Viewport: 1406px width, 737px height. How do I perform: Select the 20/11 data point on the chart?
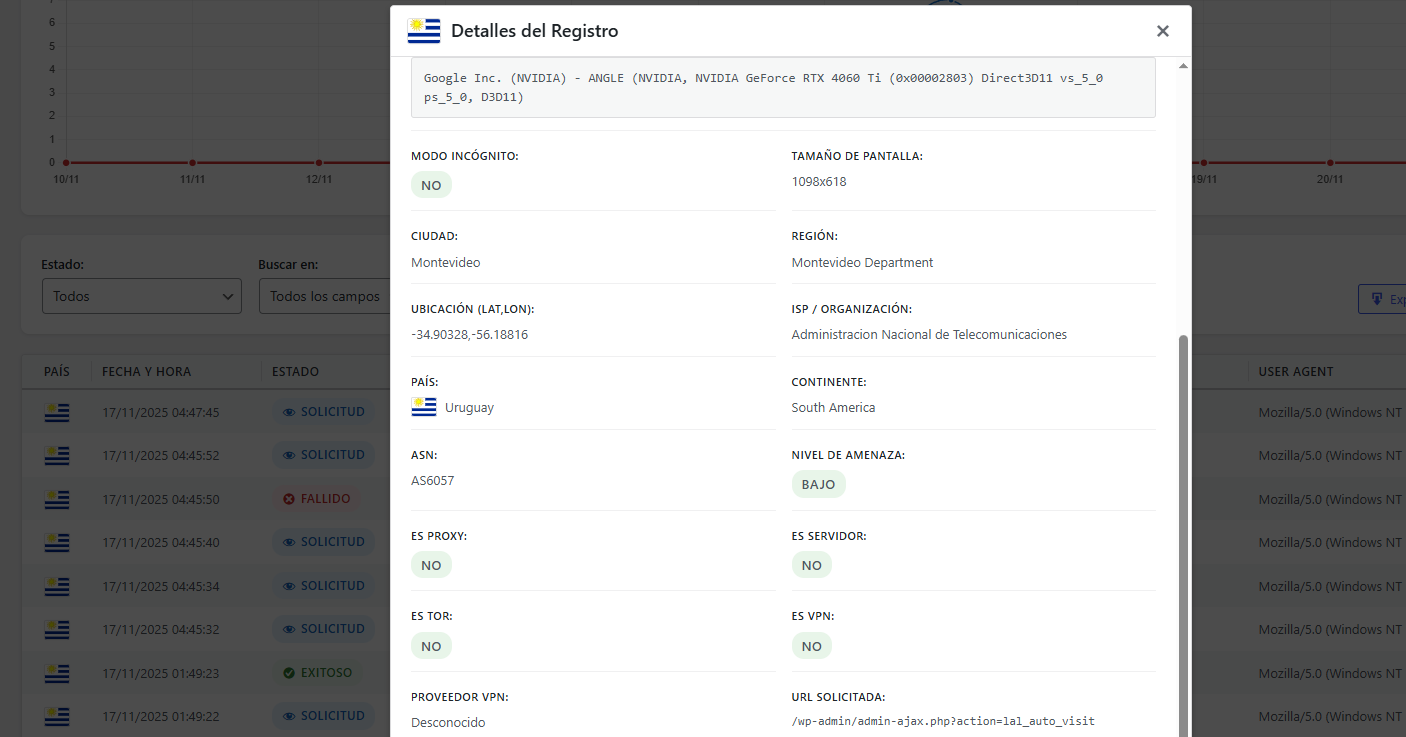click(x=1330, y=162)
